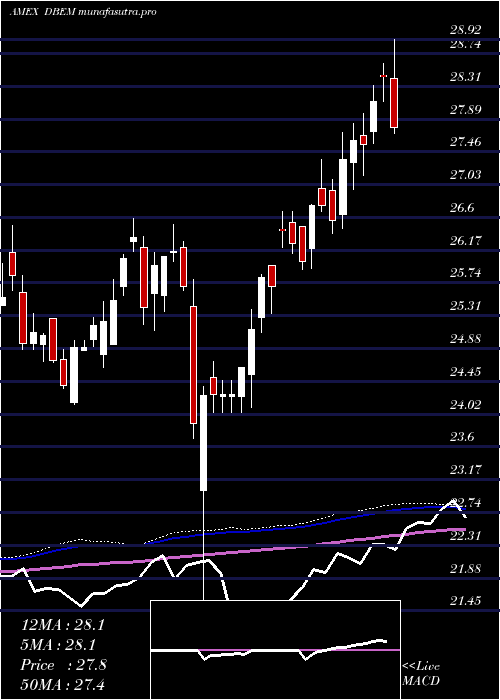The image size is (500, 700).
Task: Click the 23.17 price label
Action: 466,470
